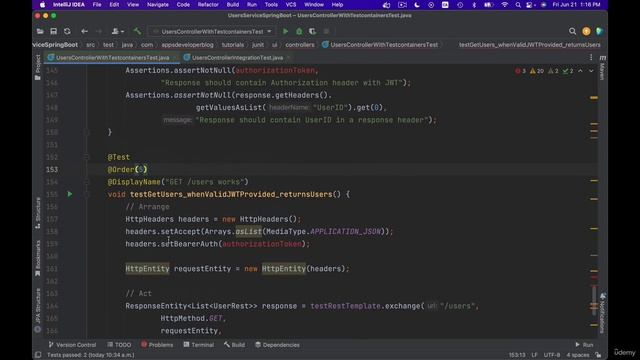The width and height of the screenshot is (640, 360).
Task: Open the Terminal tool window
Action: click(x=198, y=345)
